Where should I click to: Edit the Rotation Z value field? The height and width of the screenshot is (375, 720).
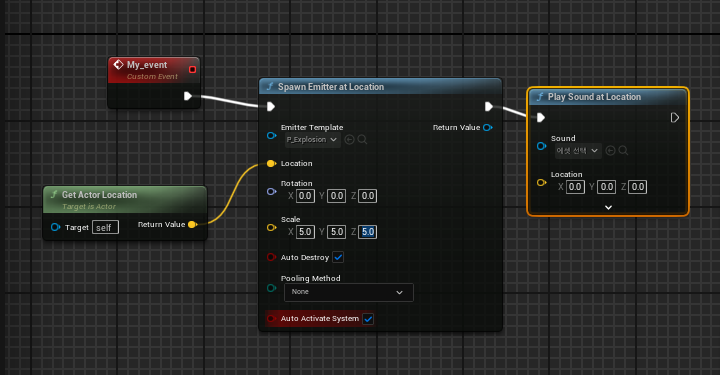tap(368, 196)
